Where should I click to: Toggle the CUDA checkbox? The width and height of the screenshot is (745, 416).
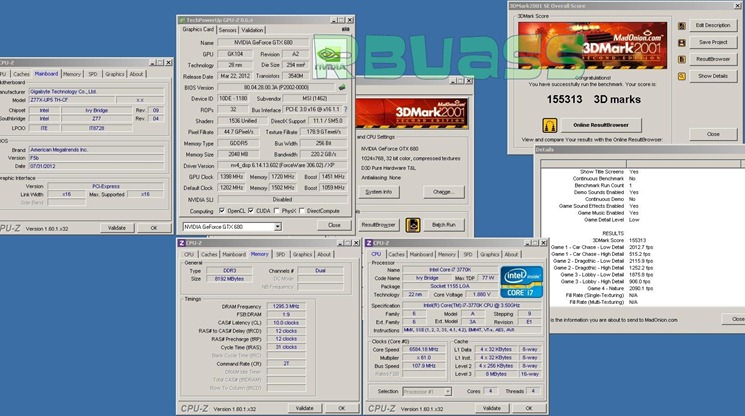(251, 210)
